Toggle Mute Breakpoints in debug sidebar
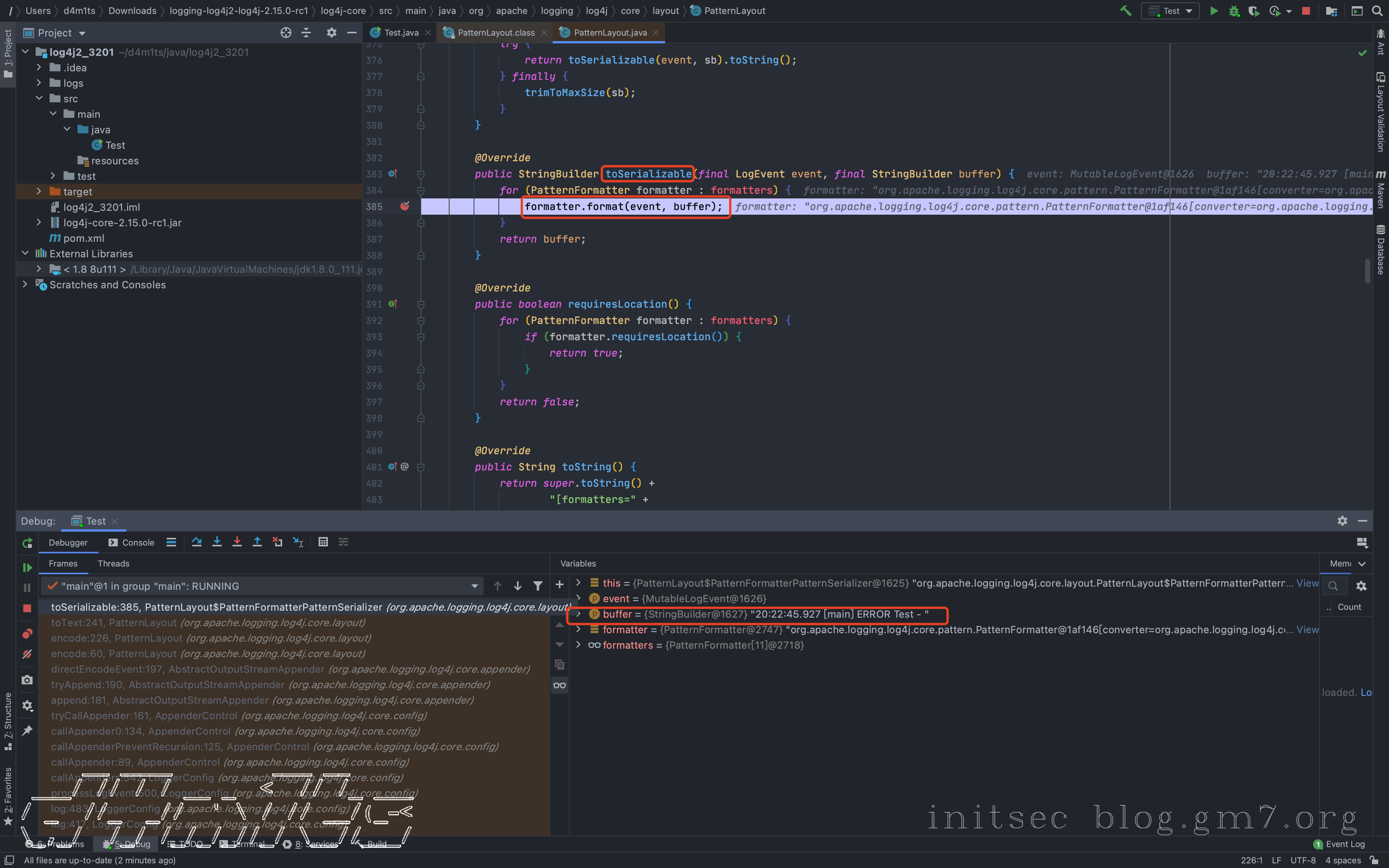The width and height of the screenshot is (1389, 868). point(27,654)
